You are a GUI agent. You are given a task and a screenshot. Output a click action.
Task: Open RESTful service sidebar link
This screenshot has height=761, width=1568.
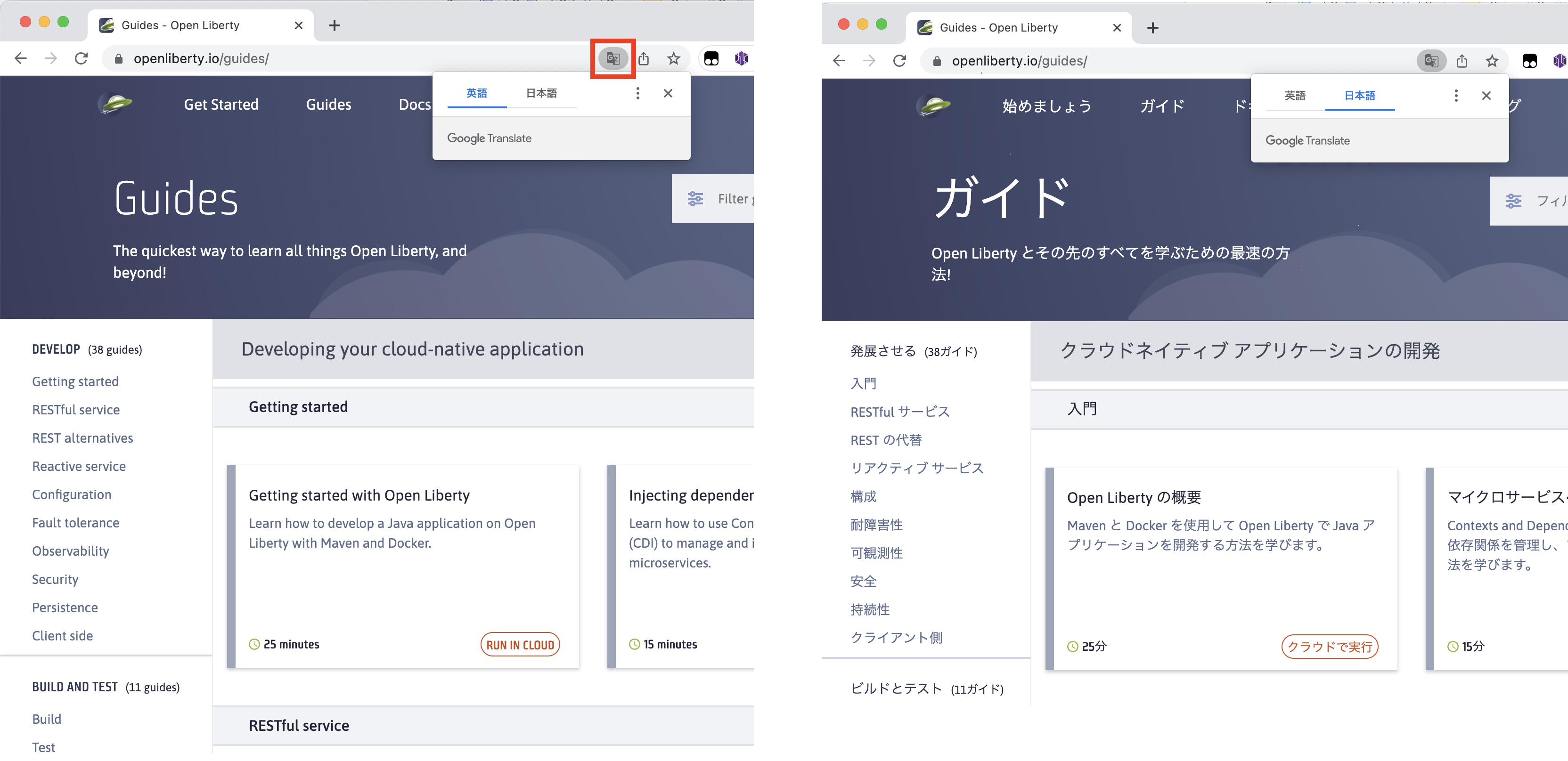pyautogui.click(x=76, y=410)
